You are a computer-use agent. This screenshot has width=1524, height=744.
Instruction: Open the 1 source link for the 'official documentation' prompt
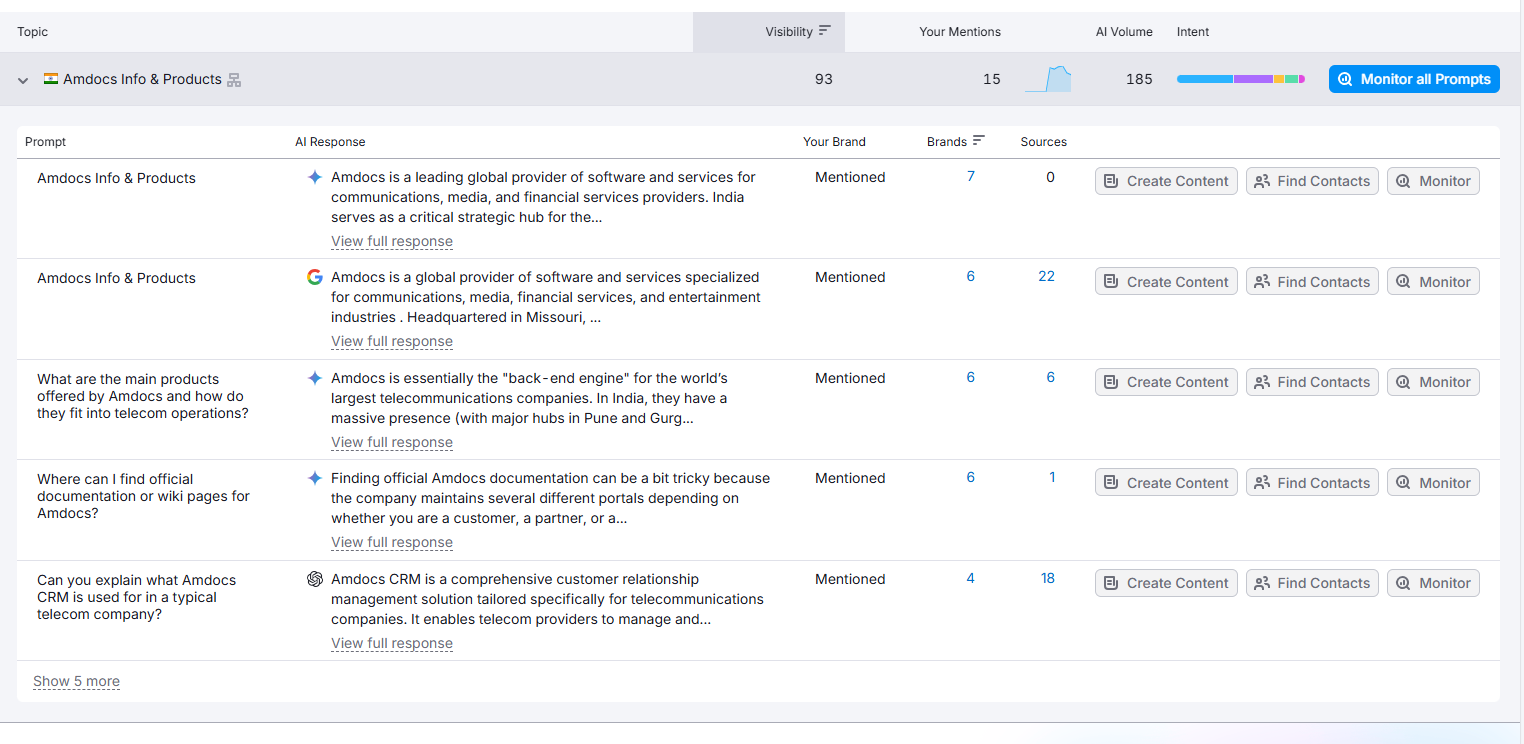click(1052, 477)
